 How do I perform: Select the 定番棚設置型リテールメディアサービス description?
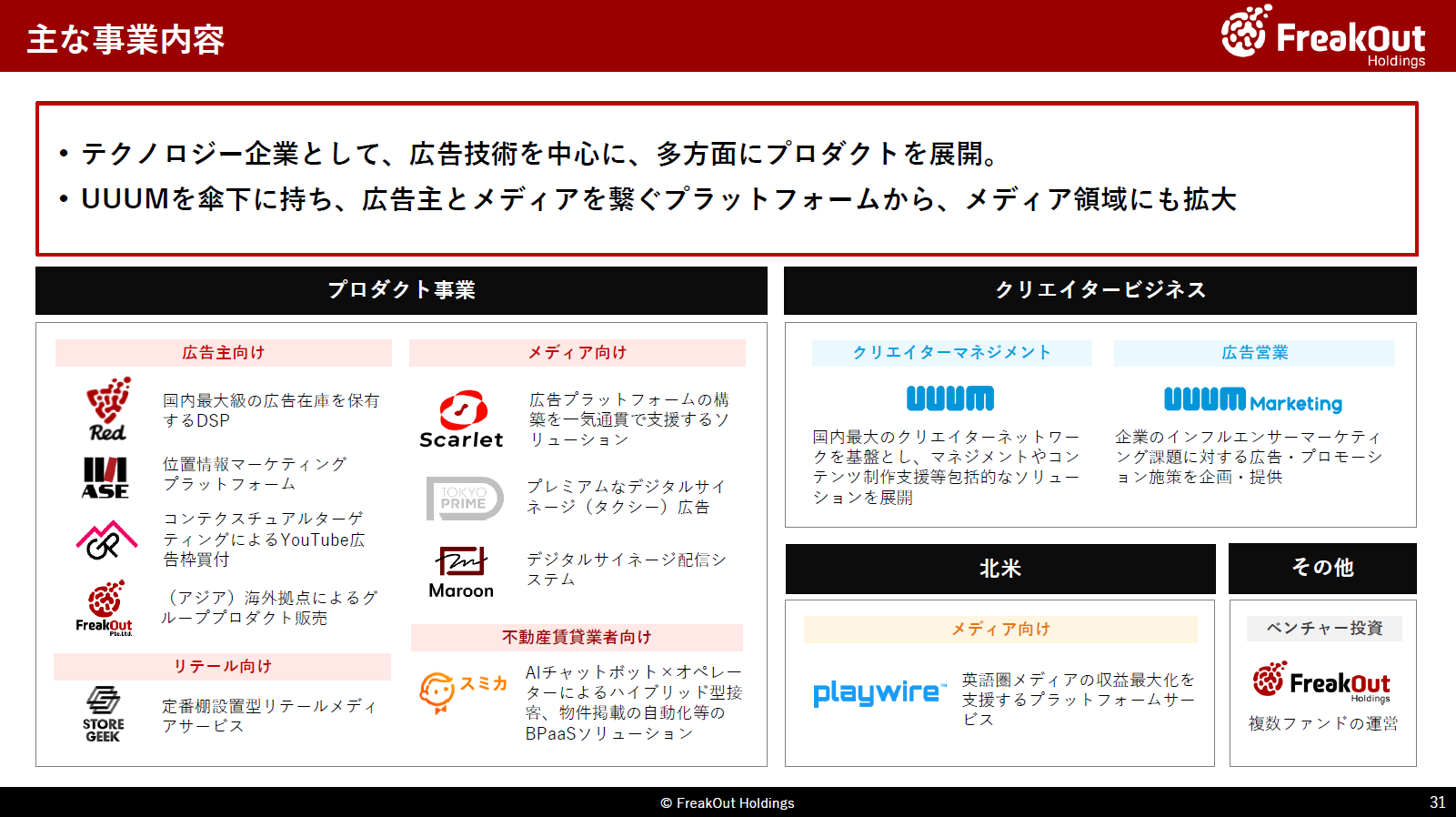coord(269,716)
